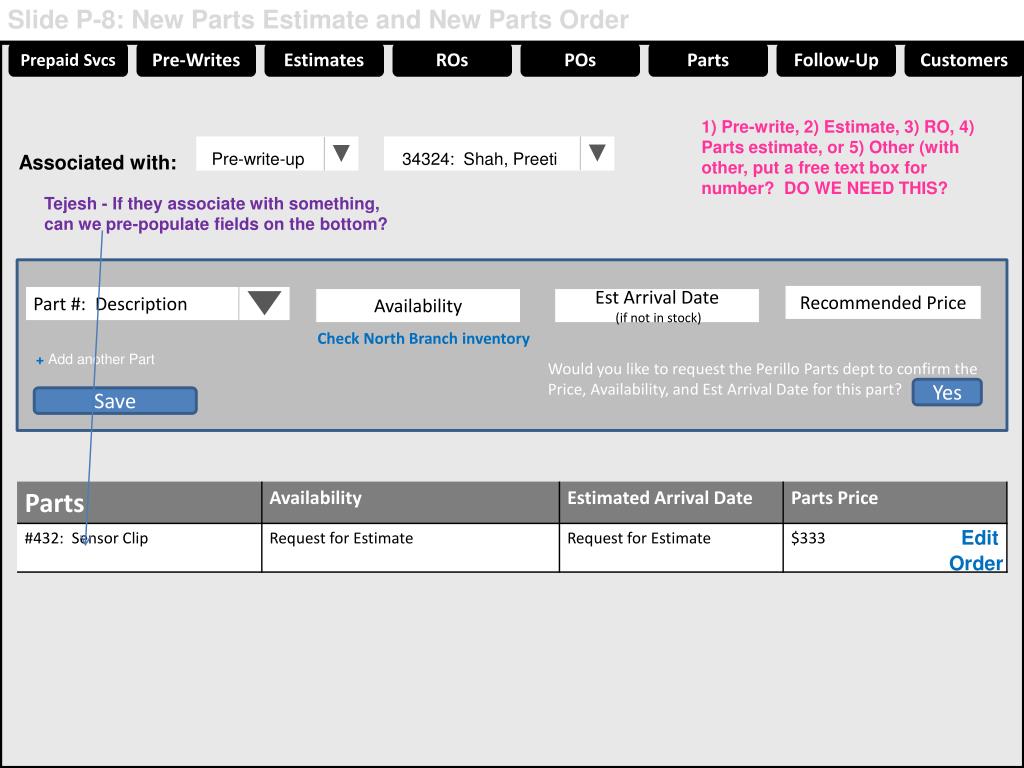
Task: Click the Est Arrival Date field
Action: [657, 306]
